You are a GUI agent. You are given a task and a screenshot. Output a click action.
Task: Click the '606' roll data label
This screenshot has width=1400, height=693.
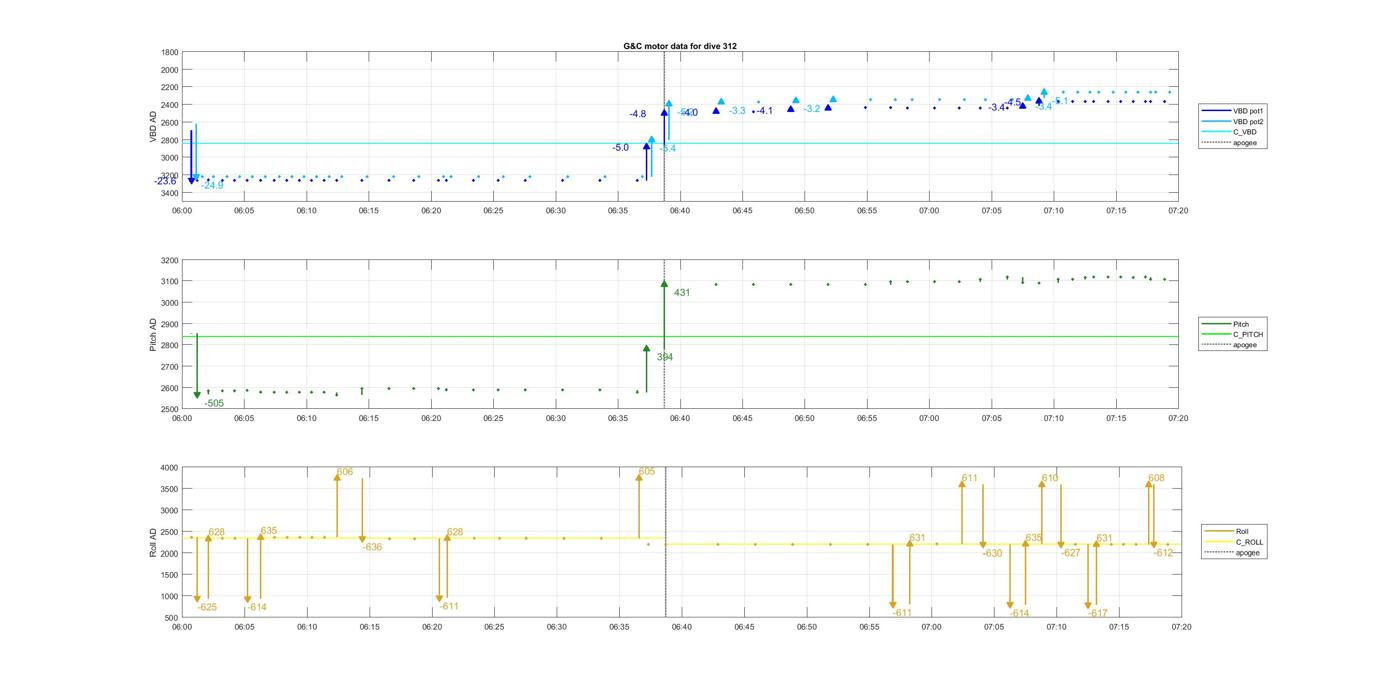(x=345, y=472)
